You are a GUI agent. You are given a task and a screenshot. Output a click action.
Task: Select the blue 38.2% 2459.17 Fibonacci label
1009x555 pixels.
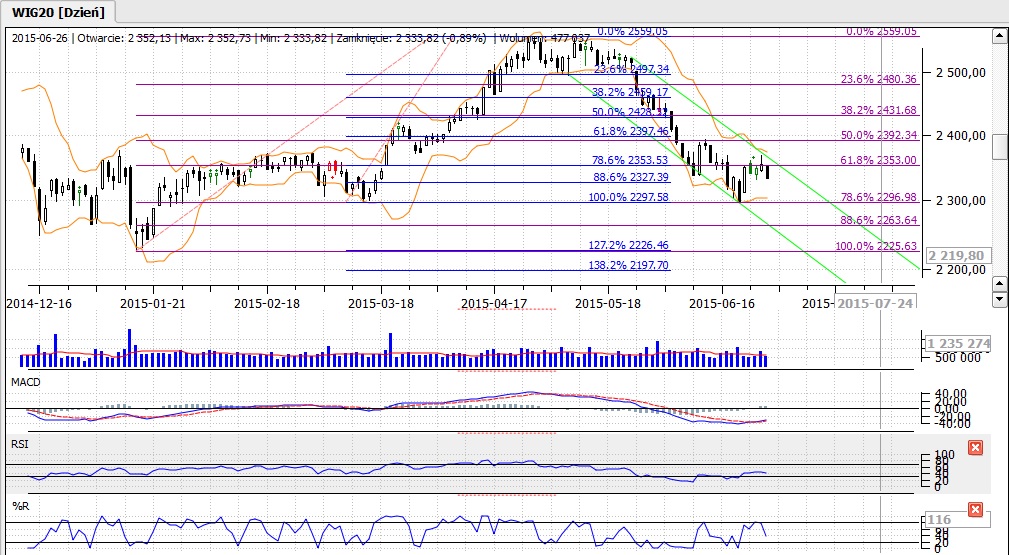(x=630, y=92)
